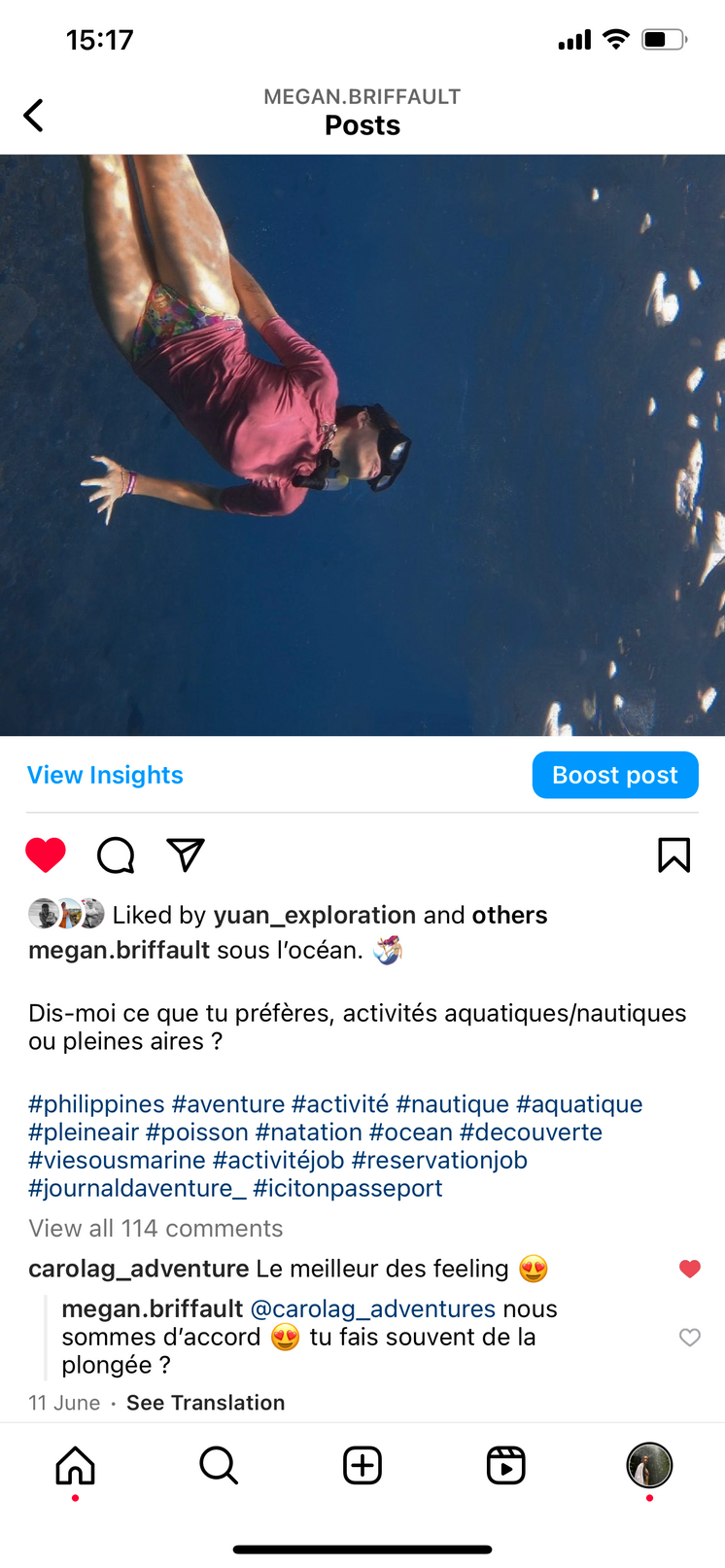Screen dimensions: 725x1568
Task: Open the #philippines hashtag
Action: coord(96,1104)
